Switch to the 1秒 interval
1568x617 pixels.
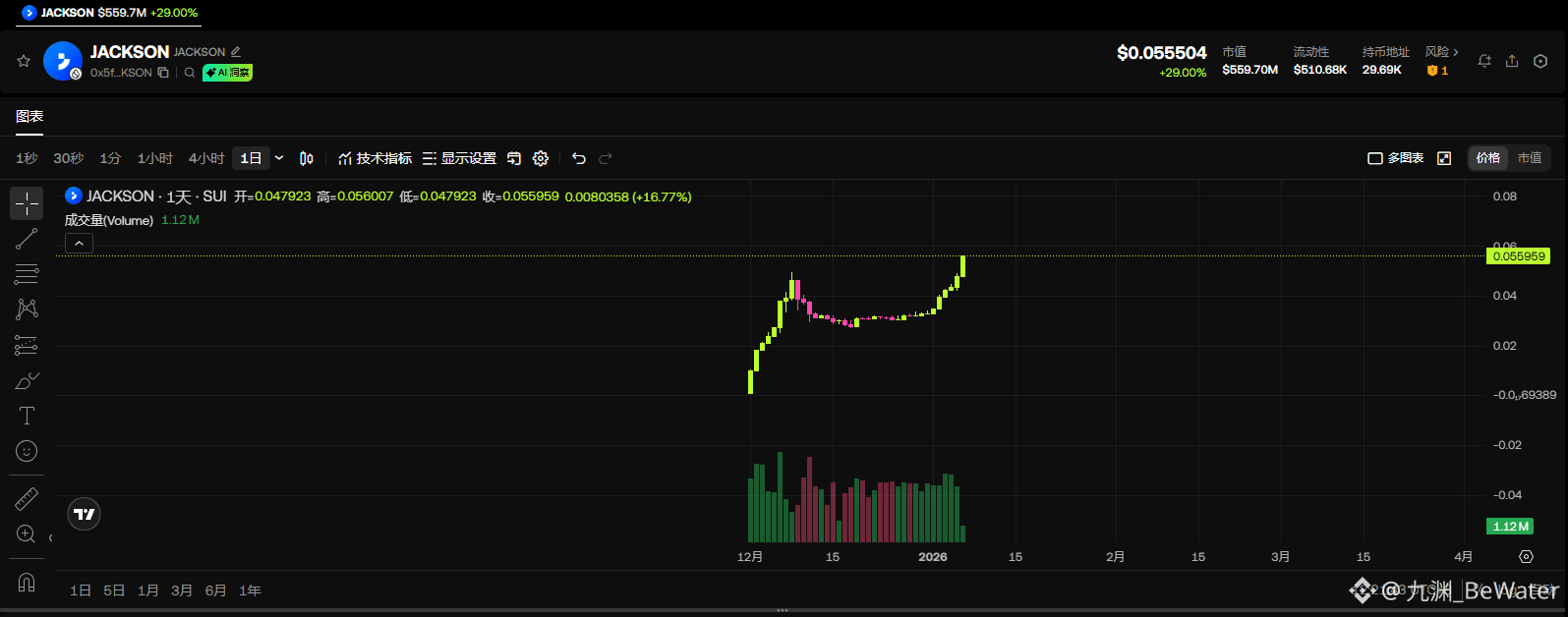(x=27, y=158)
